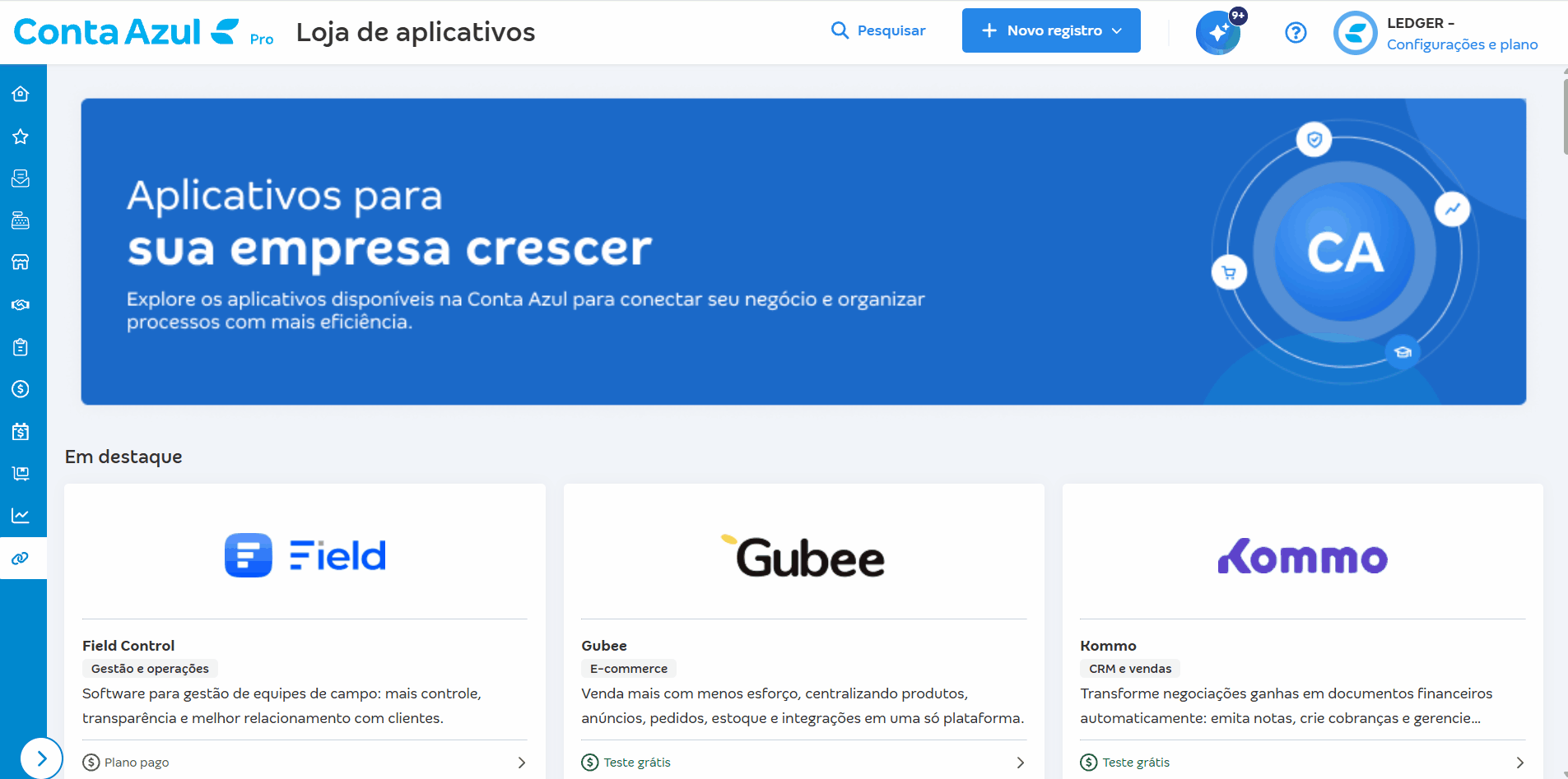Click the Field logo thumbnail
Screen dimensions: 1568x779
[305, 556]
